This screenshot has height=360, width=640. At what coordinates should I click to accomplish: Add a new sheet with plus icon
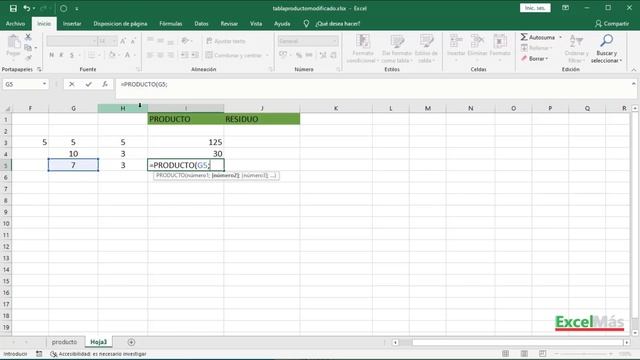click(x=131, y=342)
